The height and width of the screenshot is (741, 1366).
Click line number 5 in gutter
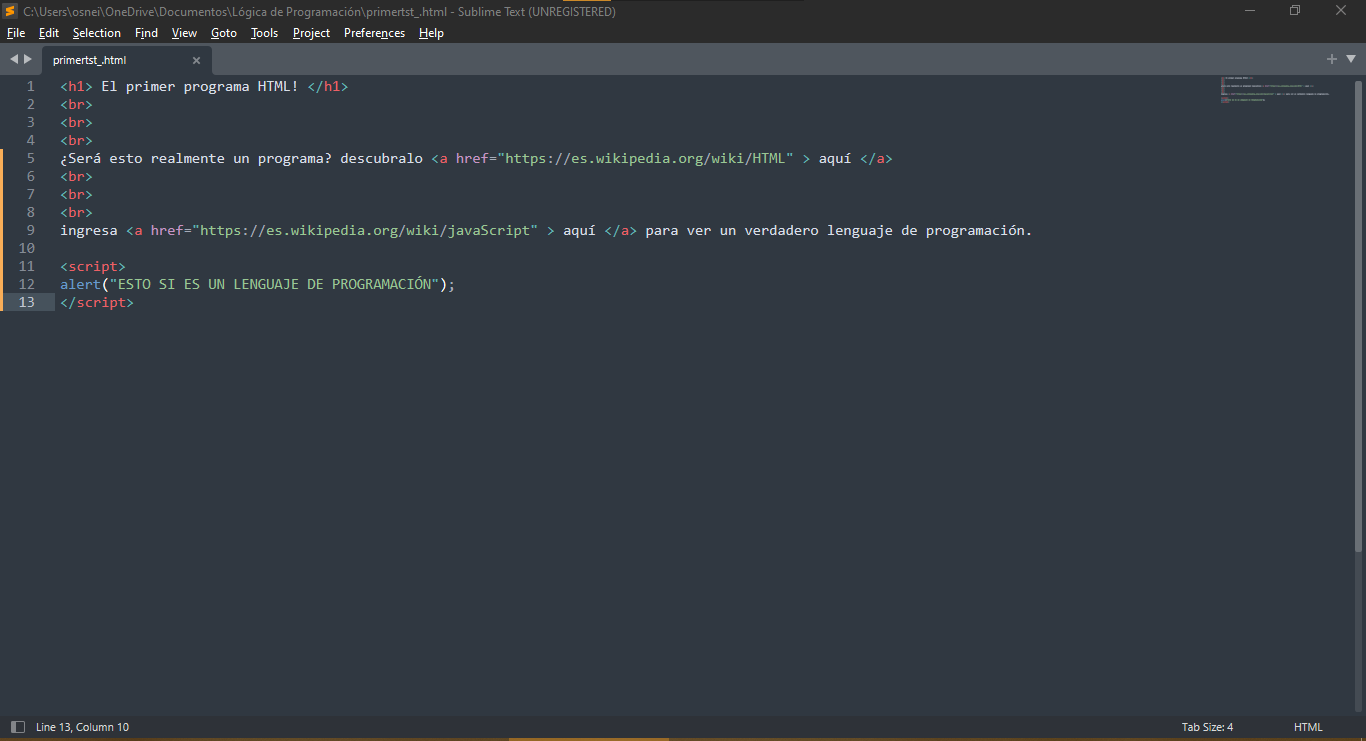tap(31, 158)
